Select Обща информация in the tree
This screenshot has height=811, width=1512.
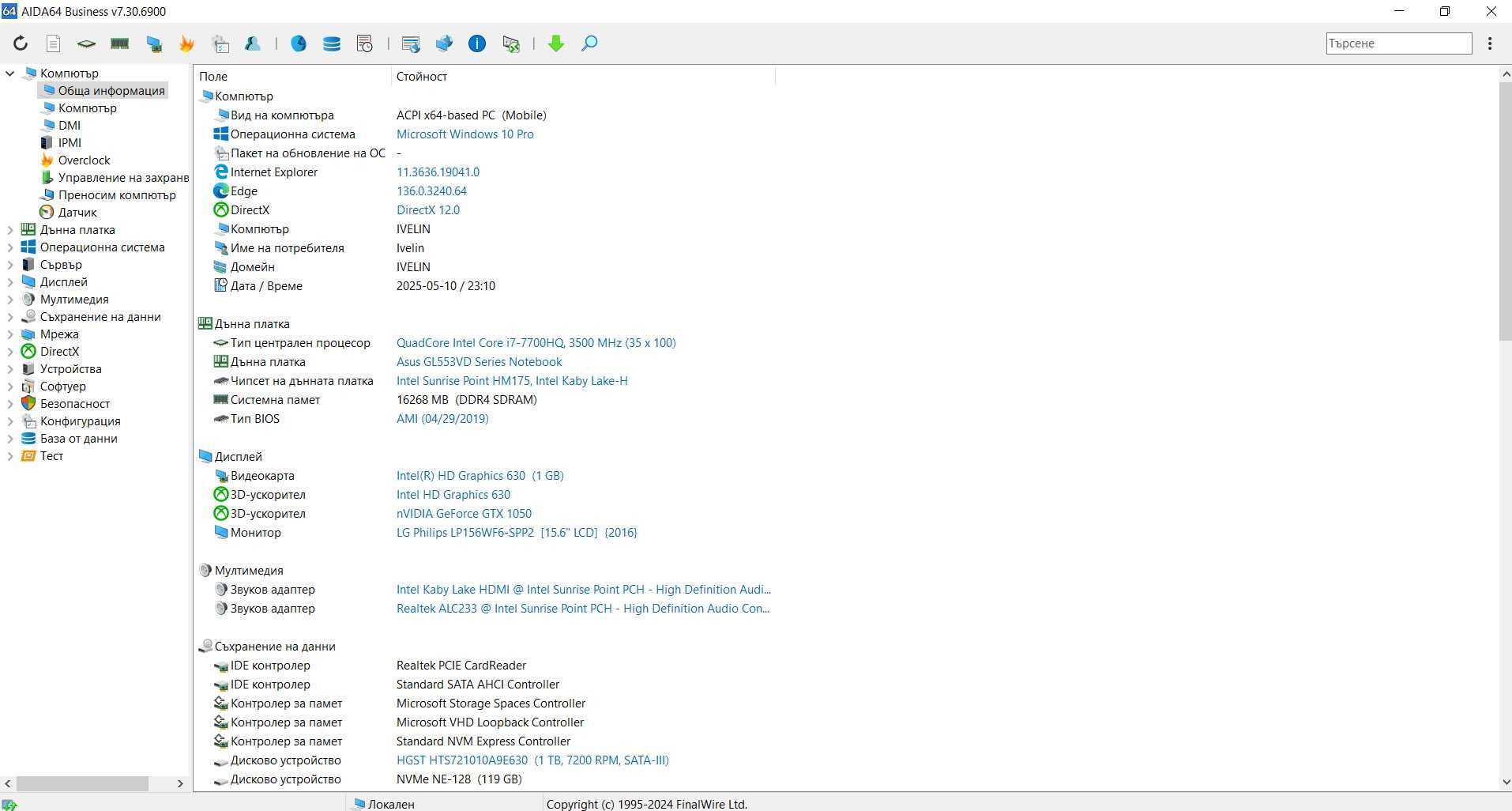point(111,91)
